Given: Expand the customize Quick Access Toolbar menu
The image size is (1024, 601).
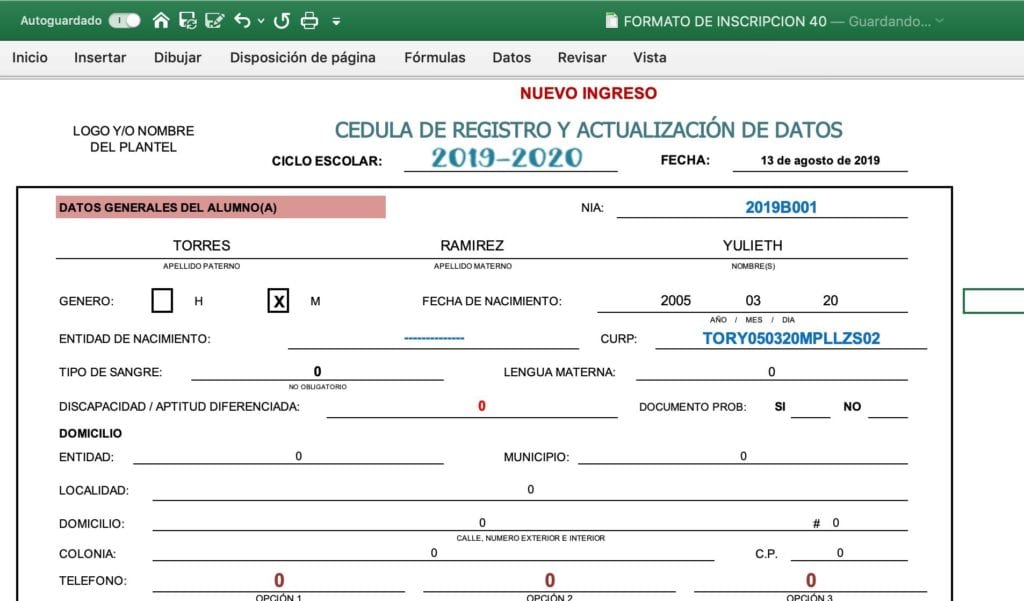Looking at the screenshot, I should pos(335,20).
